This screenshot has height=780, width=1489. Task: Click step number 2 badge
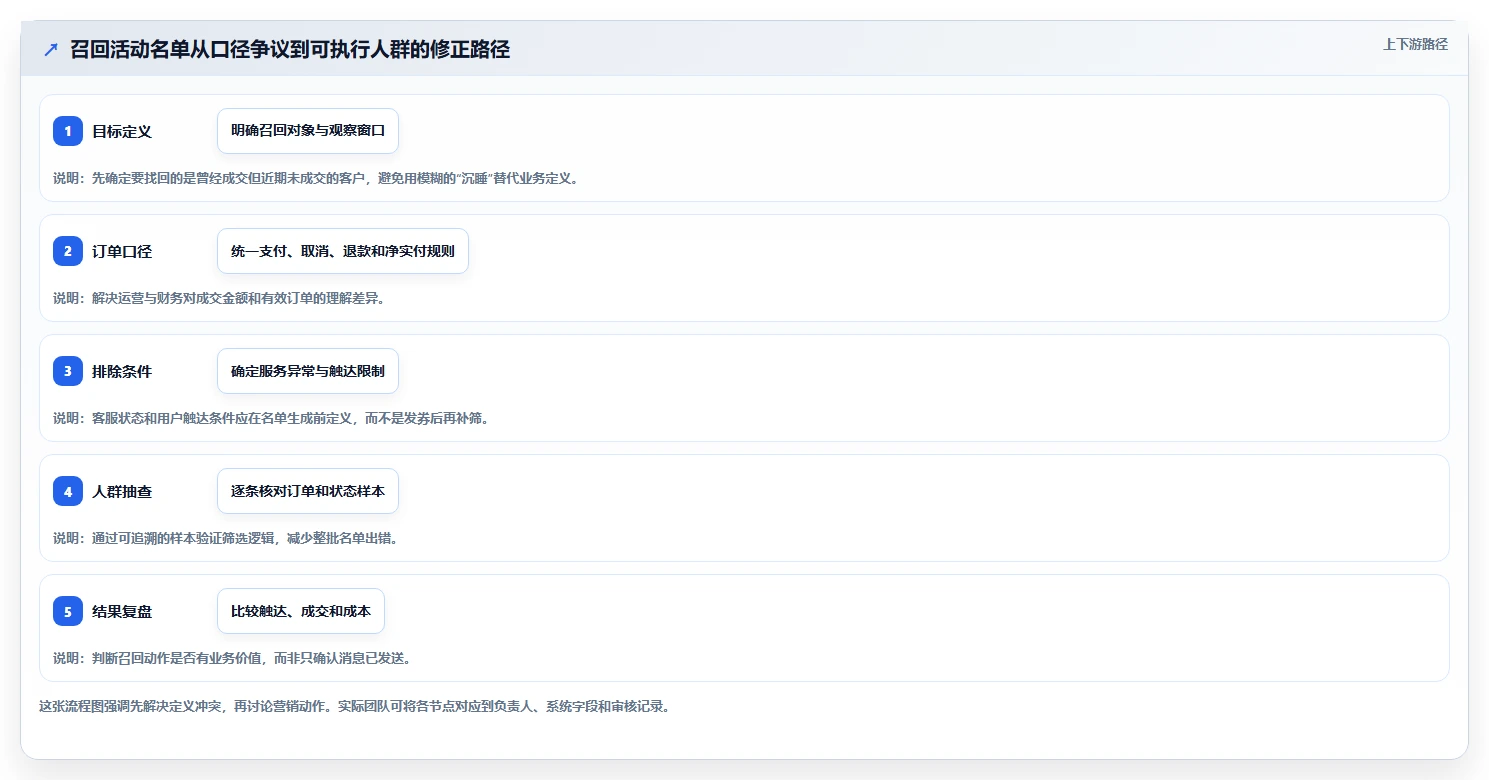(68, 251)
